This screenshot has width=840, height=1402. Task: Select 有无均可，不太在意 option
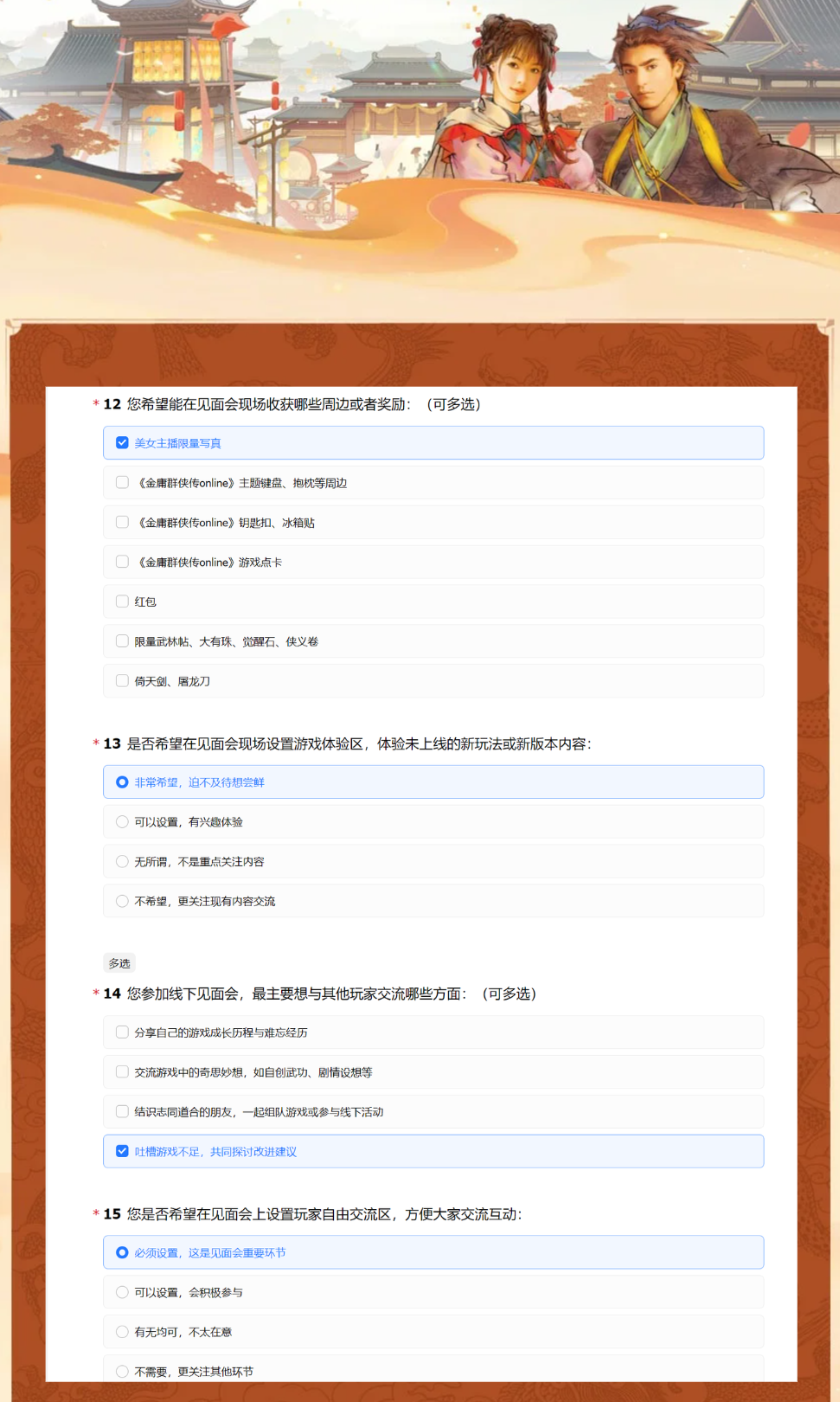pos(433,1332)
